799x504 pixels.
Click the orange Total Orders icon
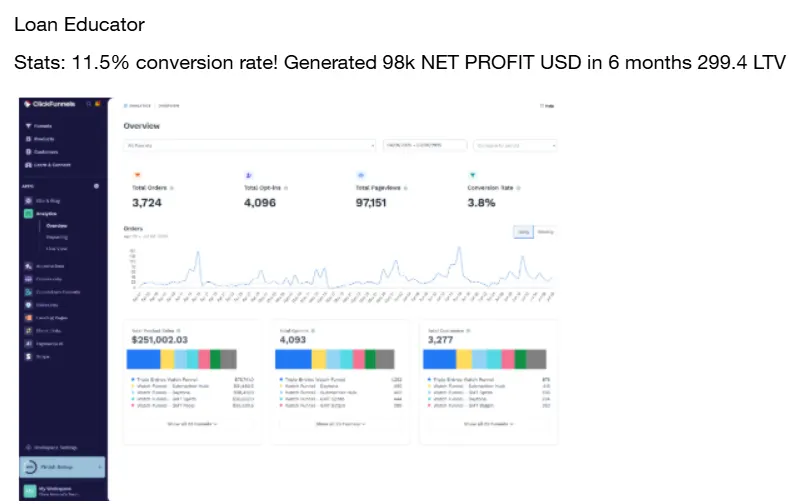point(137,175)
